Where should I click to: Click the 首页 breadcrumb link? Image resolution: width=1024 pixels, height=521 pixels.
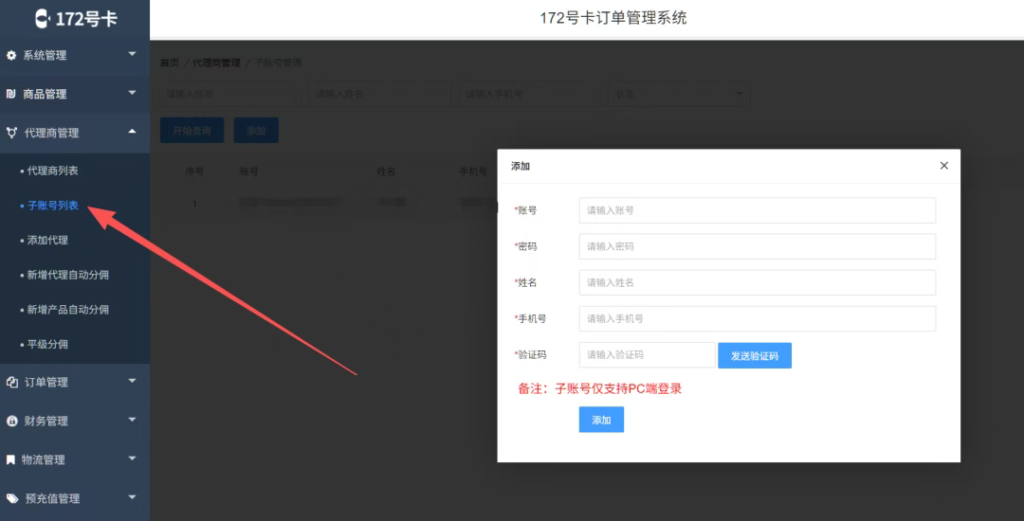[x=169, y=63]
